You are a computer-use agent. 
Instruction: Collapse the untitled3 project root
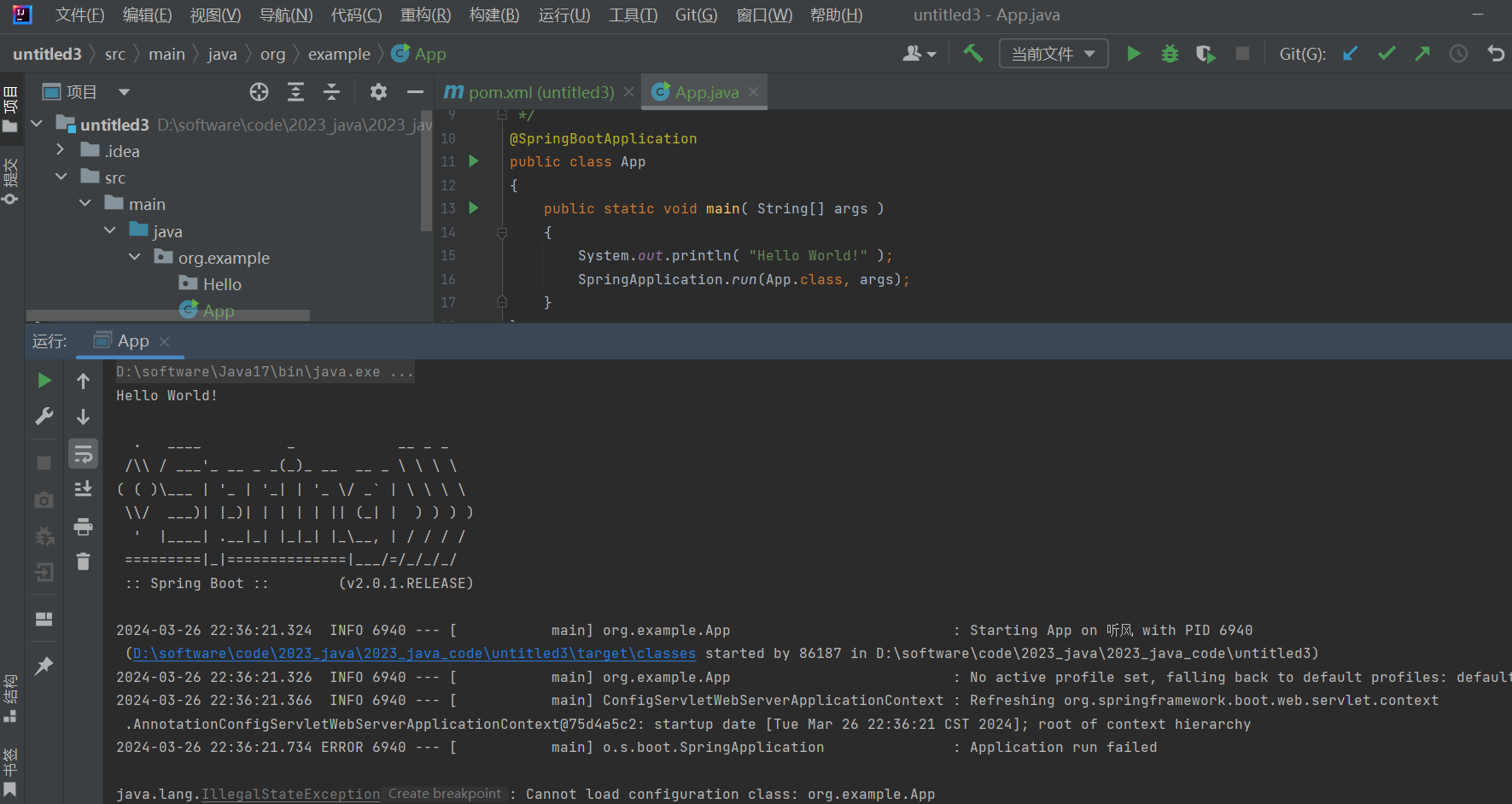pyautogui.click(x=37, y=124)
